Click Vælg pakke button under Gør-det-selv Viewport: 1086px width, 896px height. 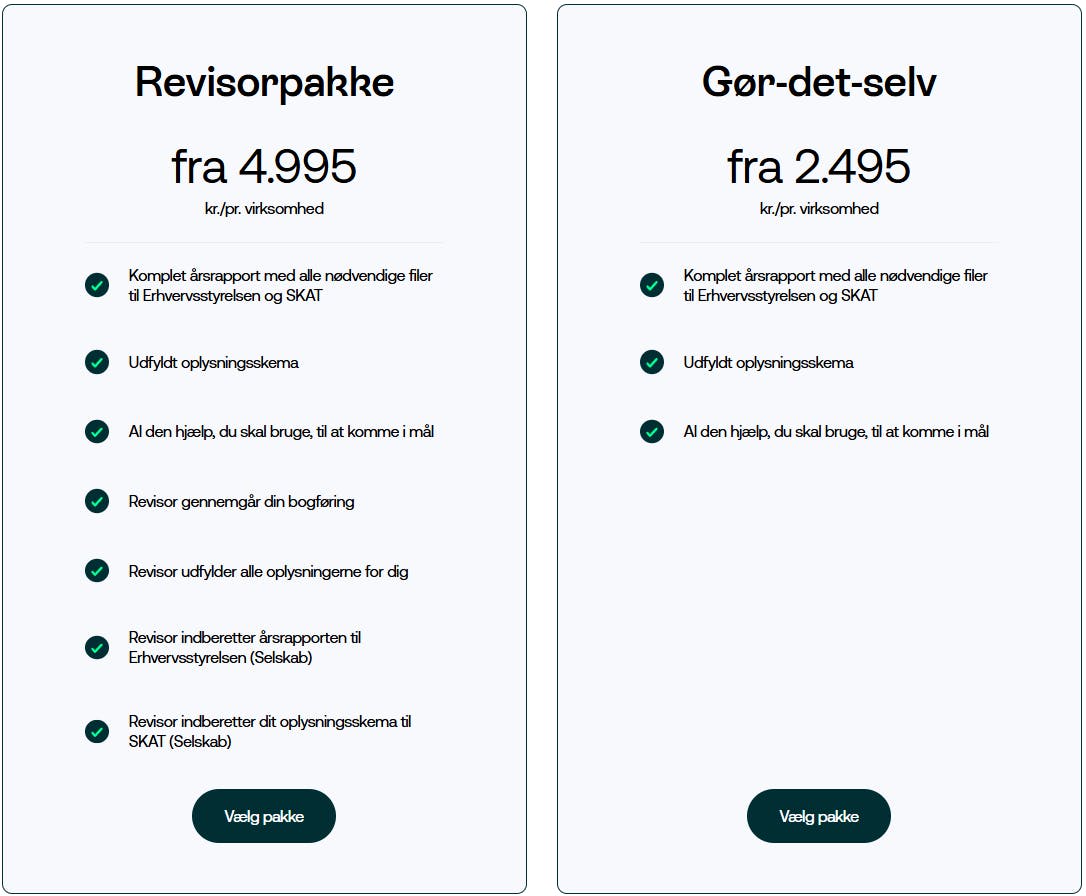point(818,816)
